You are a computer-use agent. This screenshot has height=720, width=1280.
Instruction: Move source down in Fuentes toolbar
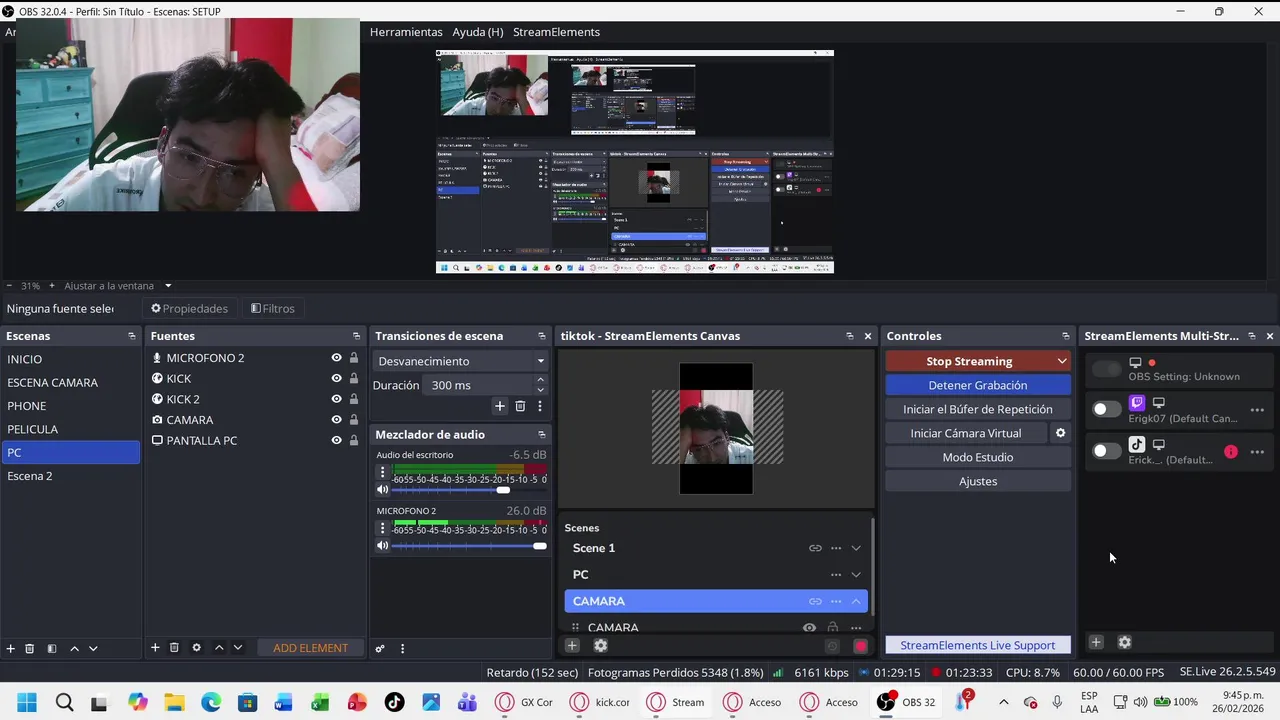click(x=238, y=648)
